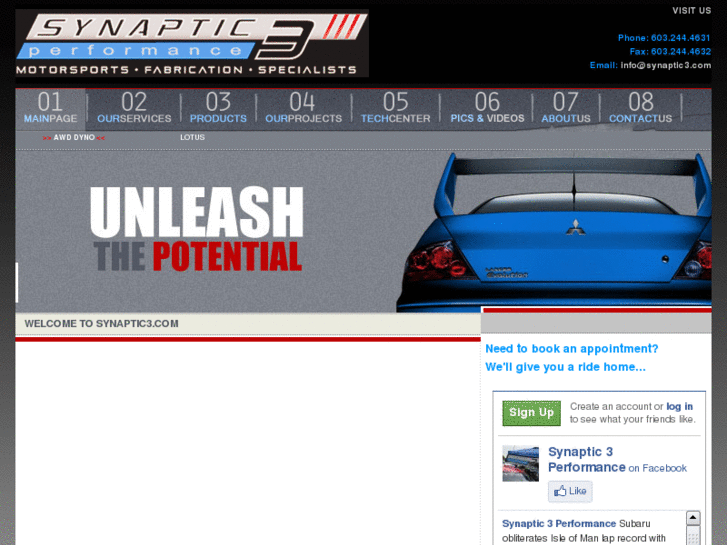Image resolution: width=727 pixels, height=545 pixels.
Task: Click the Facebook feed scrollbar up arrow
Action: [x=693, y=518]
